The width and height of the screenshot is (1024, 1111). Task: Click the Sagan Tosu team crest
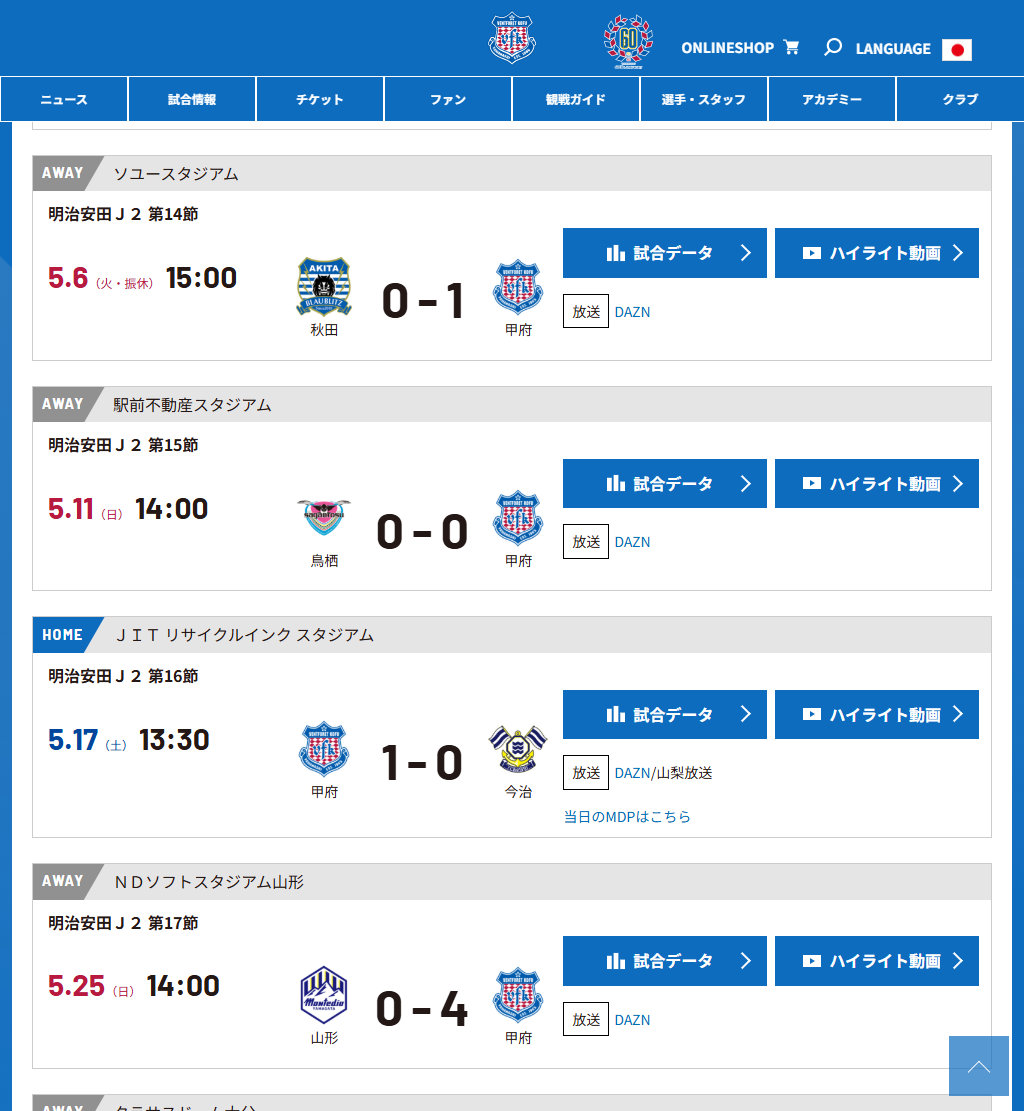(324, 518)
